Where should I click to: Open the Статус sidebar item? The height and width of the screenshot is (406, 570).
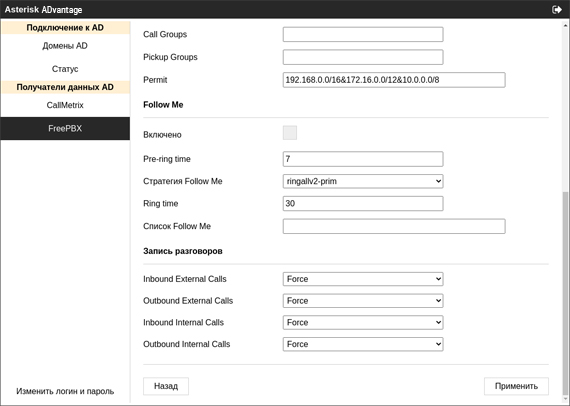point(65,69)
